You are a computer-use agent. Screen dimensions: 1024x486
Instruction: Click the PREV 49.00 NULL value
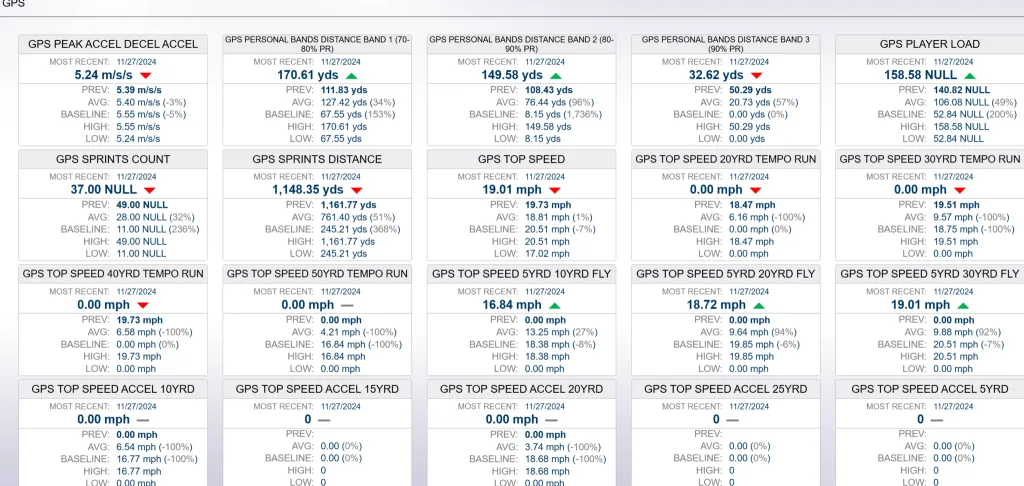(x=141, y=205)
